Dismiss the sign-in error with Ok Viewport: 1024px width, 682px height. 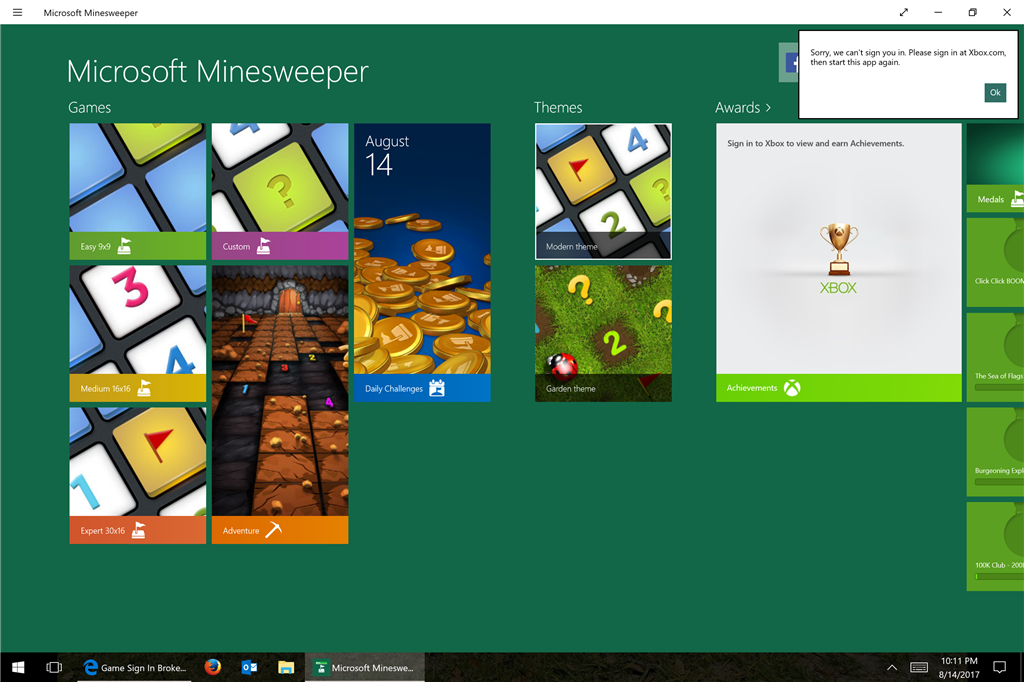[994, 92]
